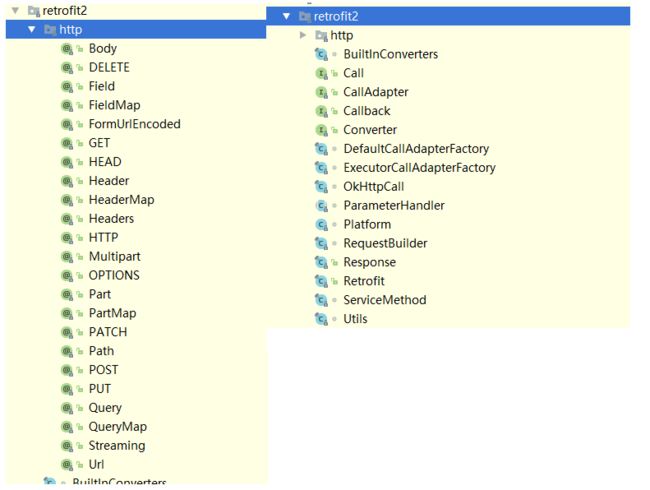This screenshot has width=650, height=490.
Task: Click the annotation icon beside Body
Action: click(x=67, y=49)
